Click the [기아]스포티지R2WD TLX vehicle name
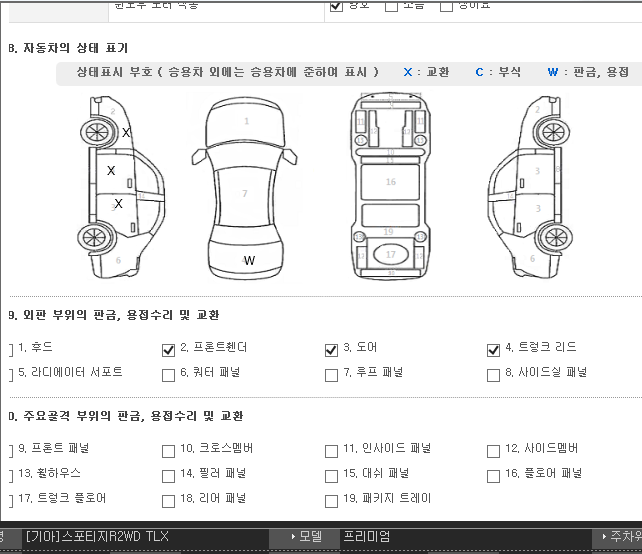Screen dimensions: 642x554 97,537
